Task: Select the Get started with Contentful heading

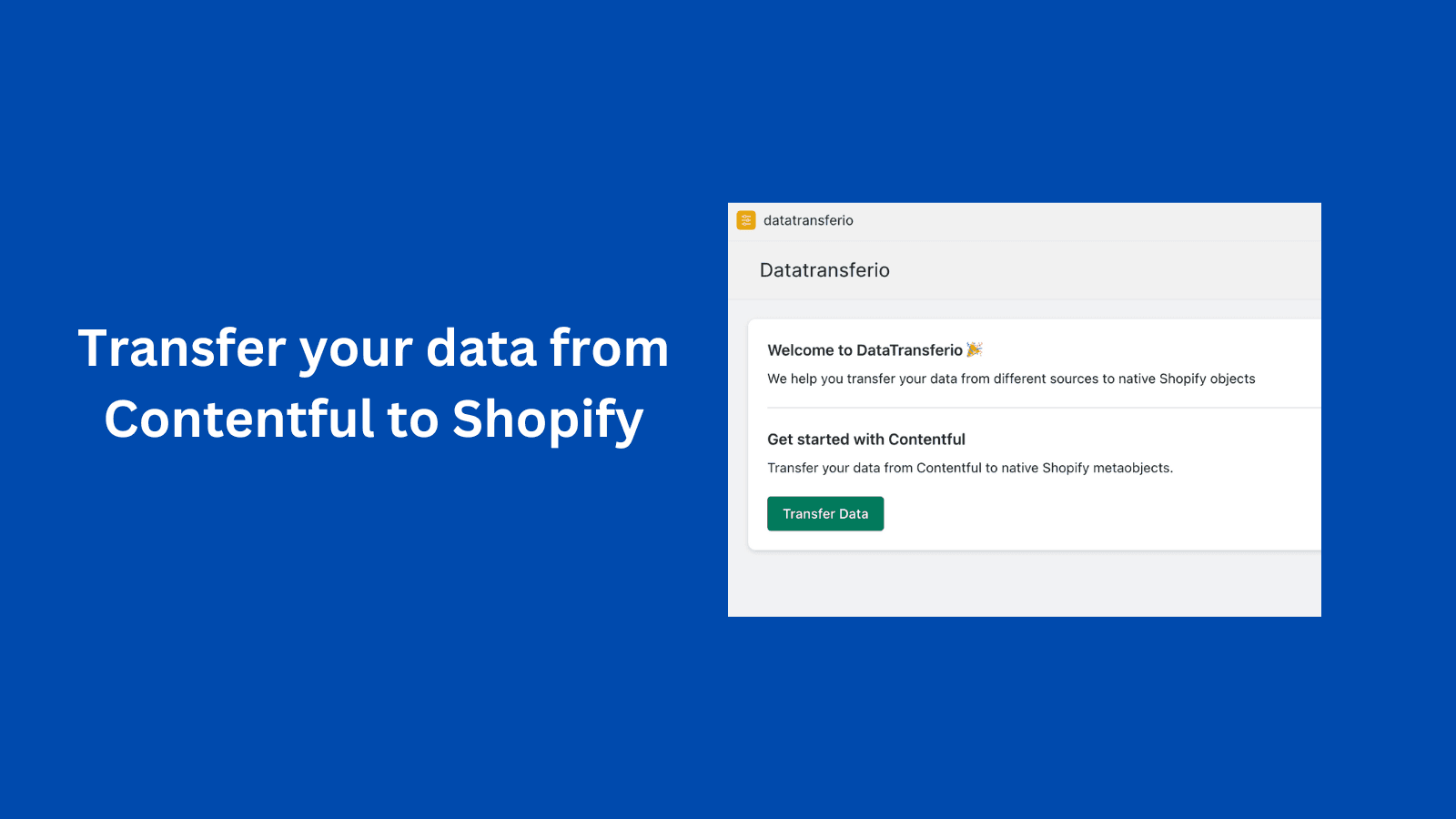Action: click(x=865, y=439)
